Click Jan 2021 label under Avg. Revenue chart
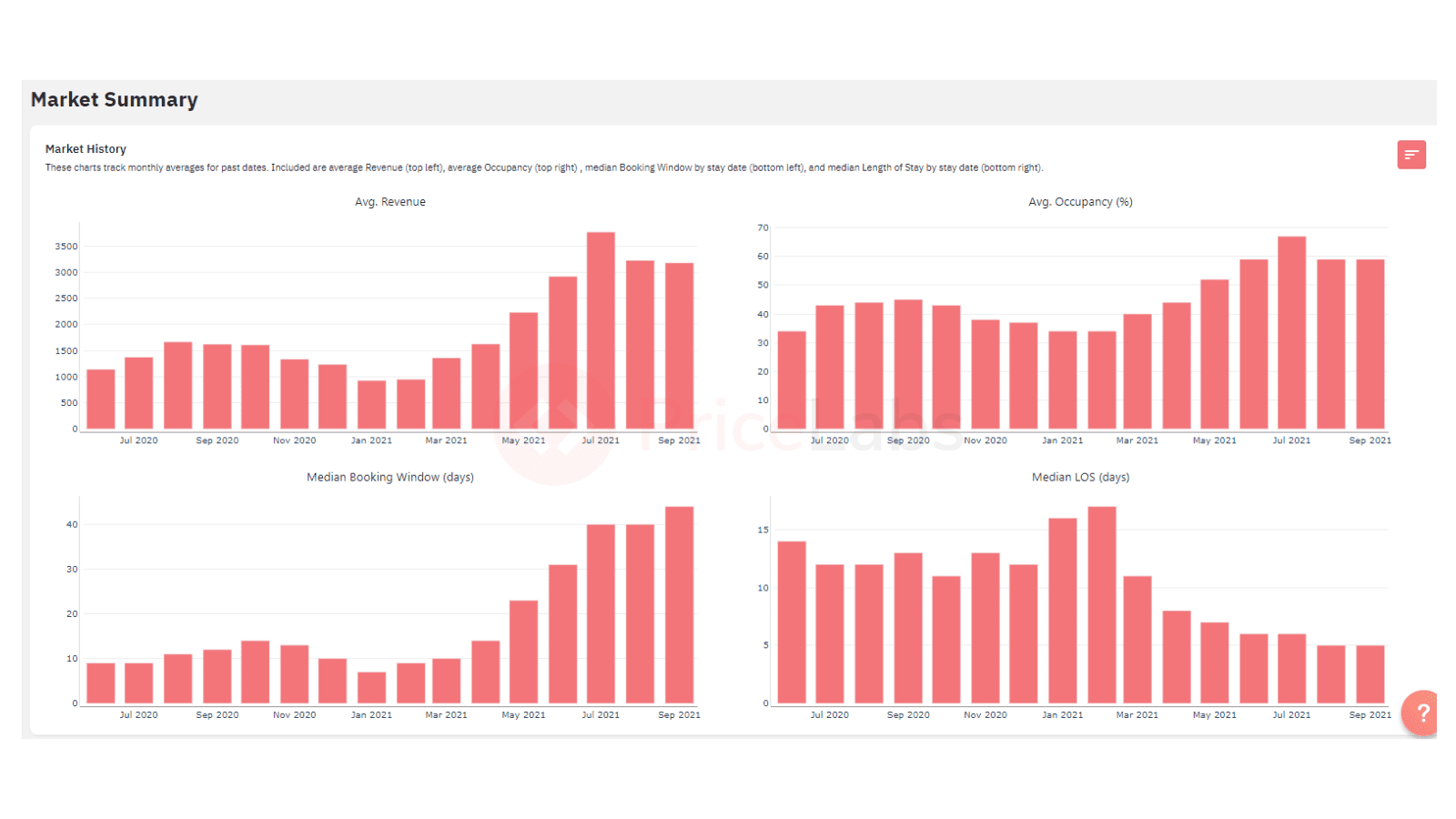Image resolution: width=1456 pixels, height=819 pixels. click(371, 440)
